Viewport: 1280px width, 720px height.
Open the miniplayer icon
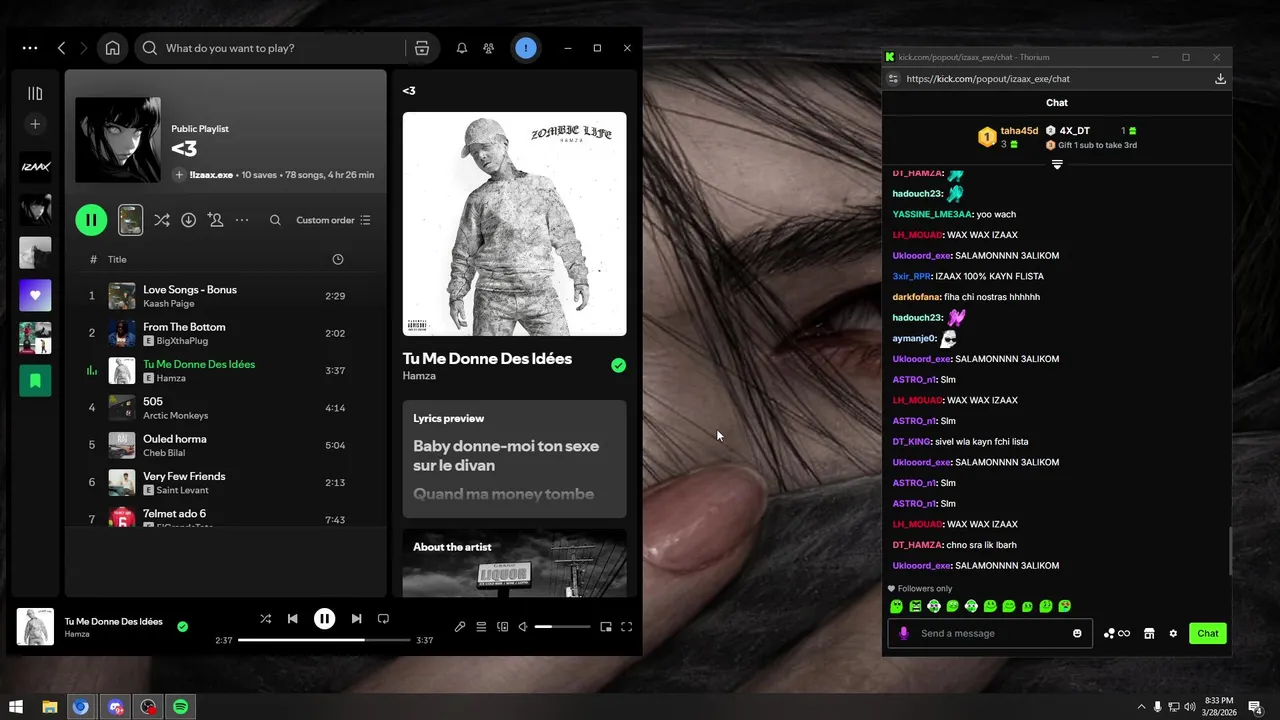(x=606, y=627)
